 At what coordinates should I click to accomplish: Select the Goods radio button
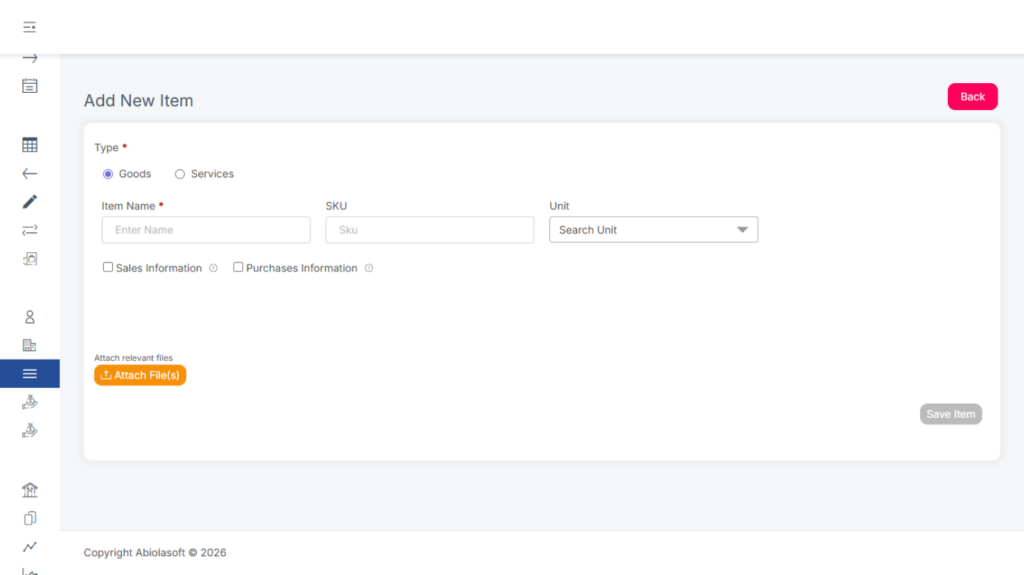[108, 174]
